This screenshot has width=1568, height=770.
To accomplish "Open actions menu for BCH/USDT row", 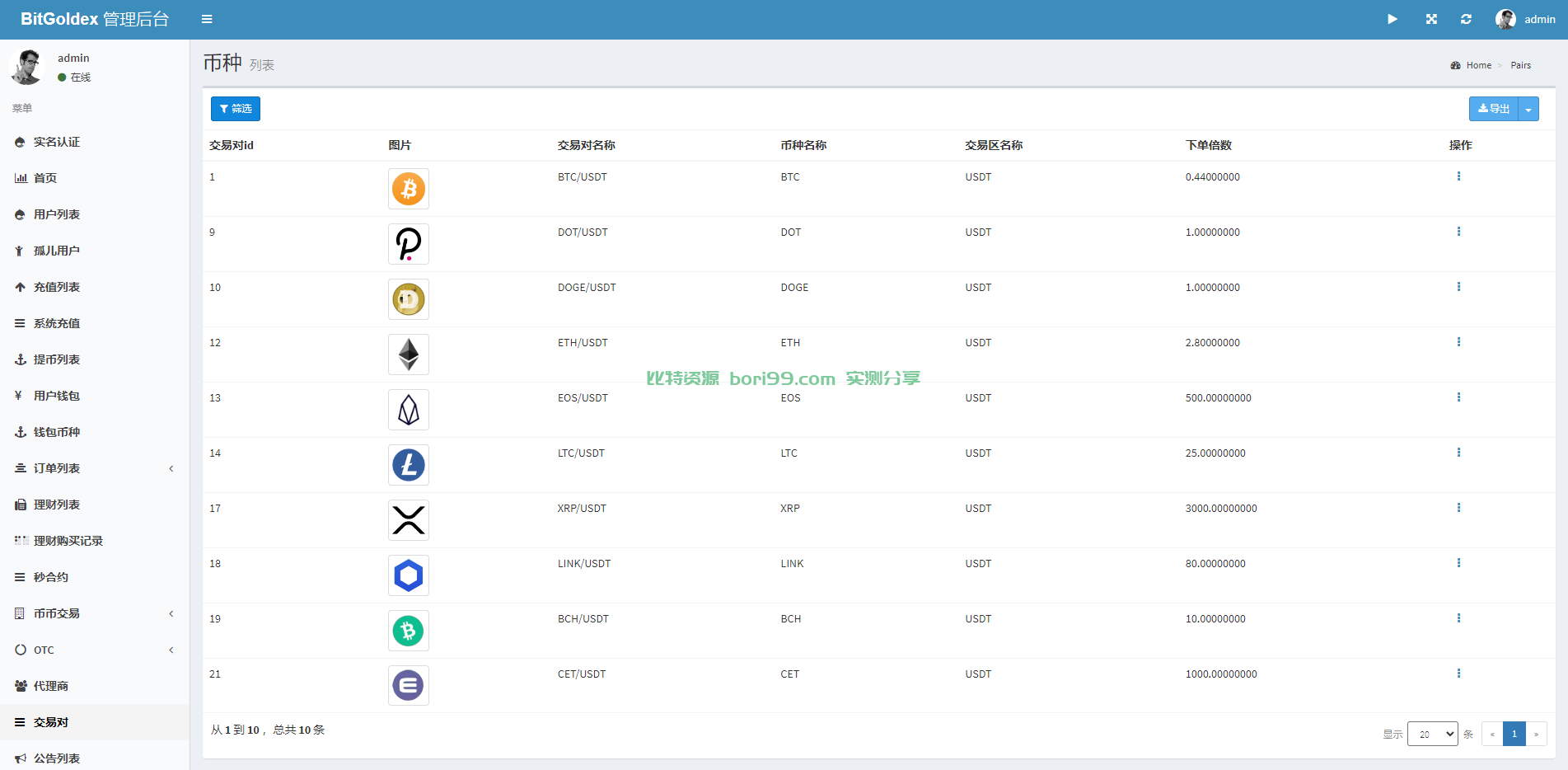I will [x=1458, y=618].
